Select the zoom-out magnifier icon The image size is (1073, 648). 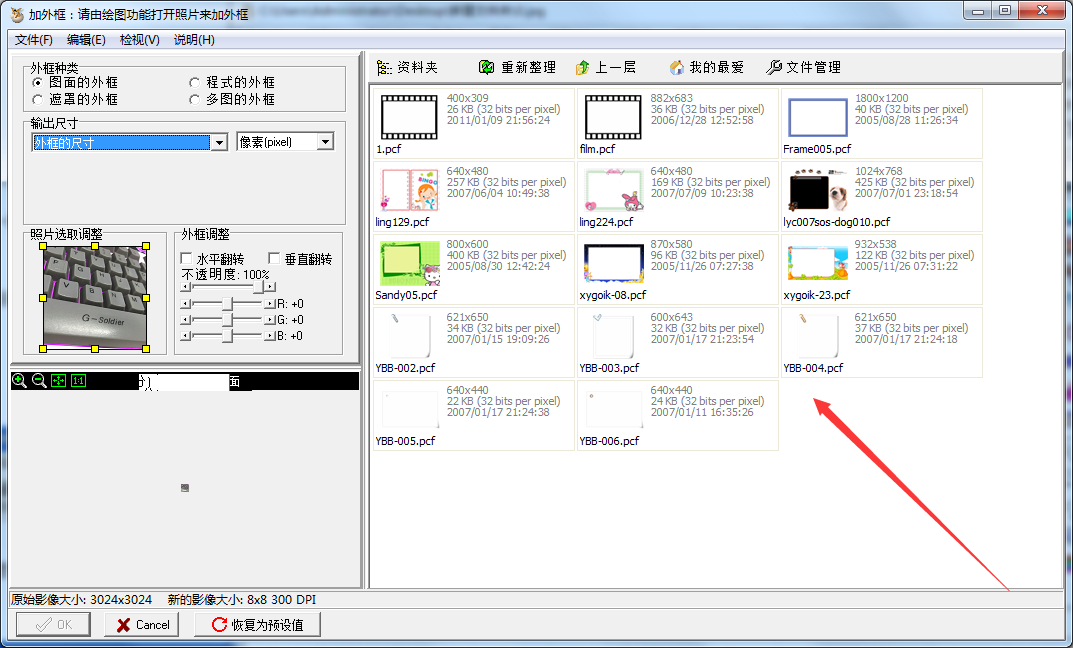click(x=38, y=381)
